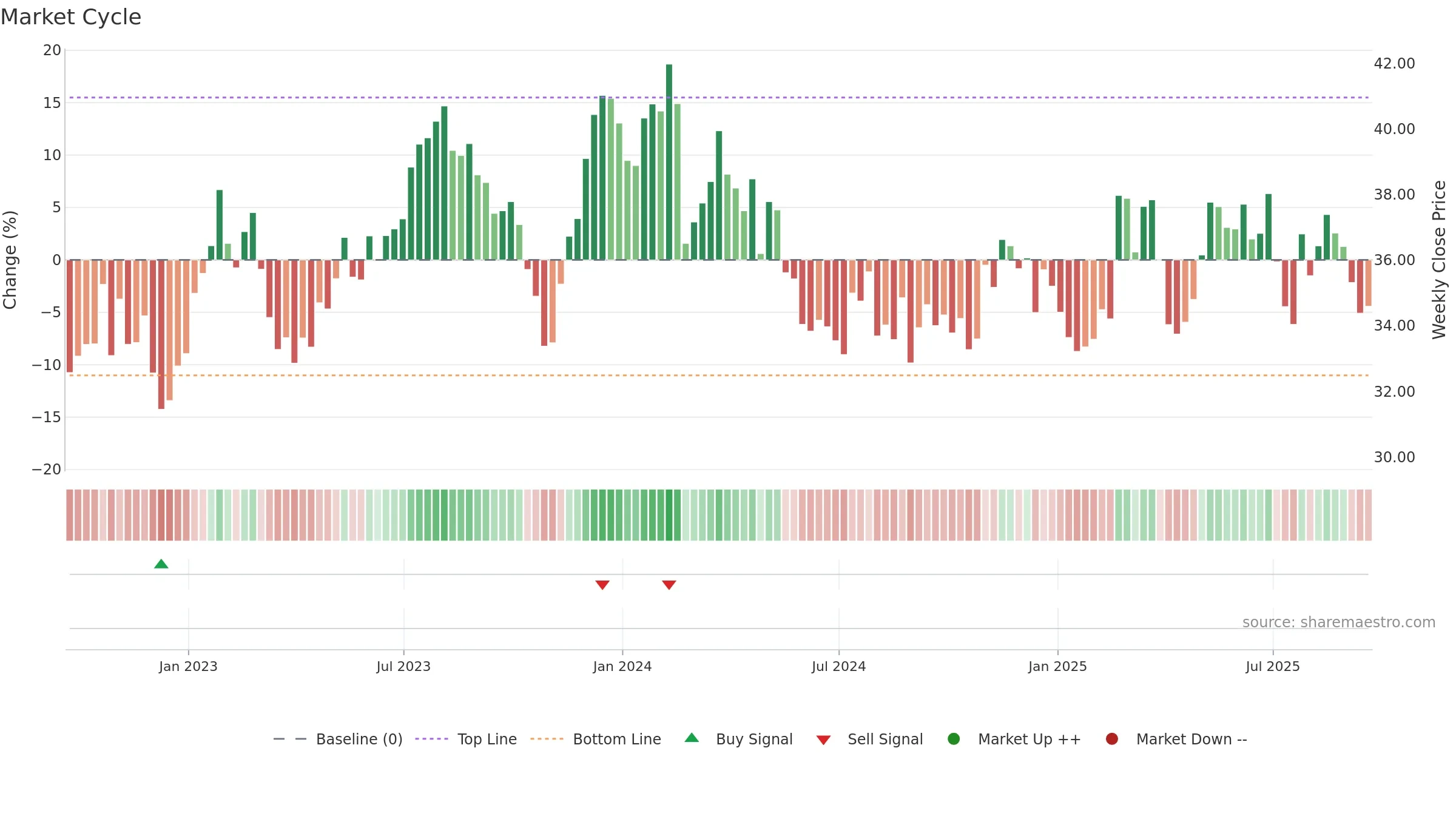Click the 42.00 price axis label

[x=1394, y=64]
